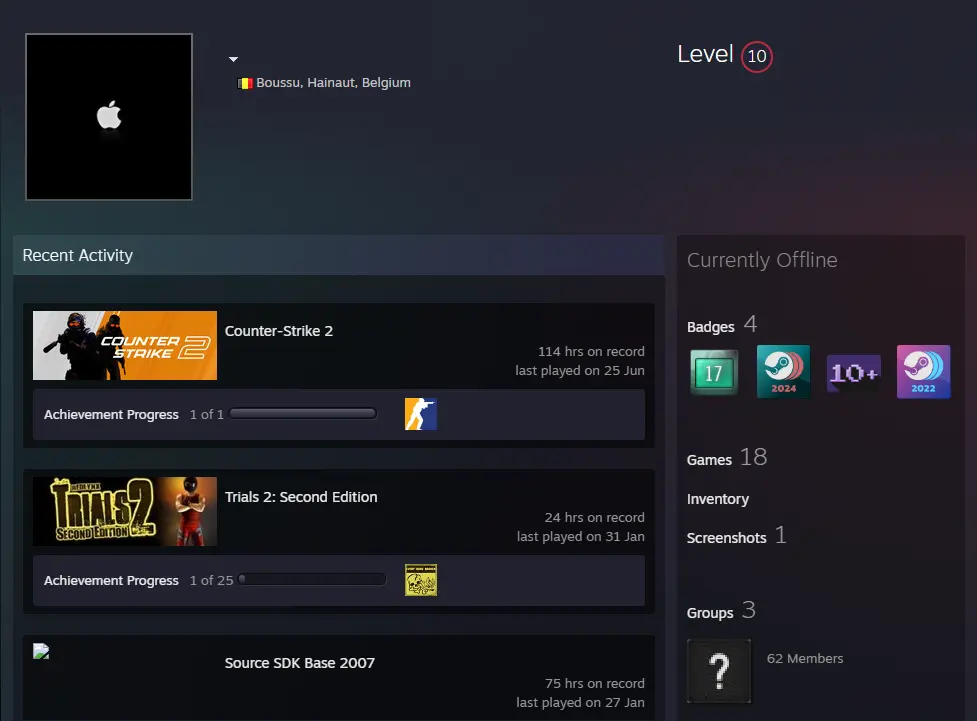This screenshot has width=977, height=721.
Task: Click the purple 10+ games badge
Action: (854, 373)
